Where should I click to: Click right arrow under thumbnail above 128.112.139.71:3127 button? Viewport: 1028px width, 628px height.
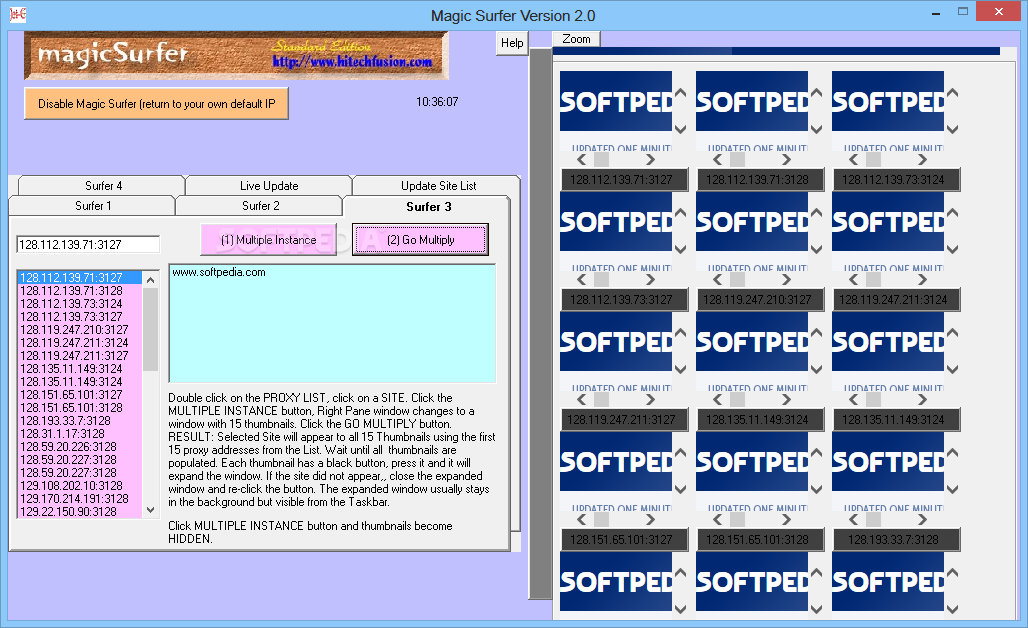pyautogui.click(x=650, y=159)
